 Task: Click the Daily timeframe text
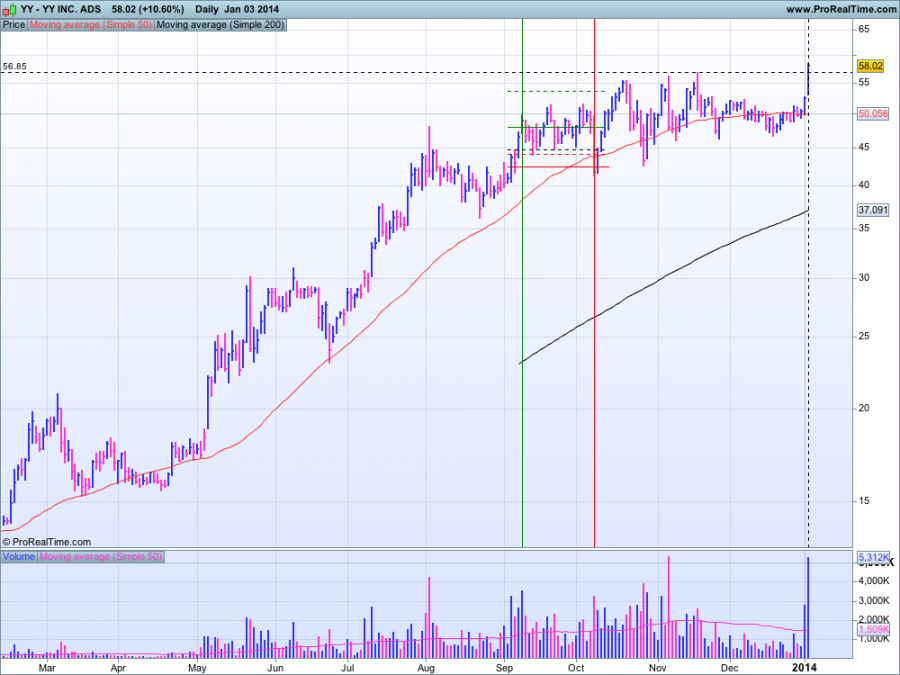click(x=207, y=9)
